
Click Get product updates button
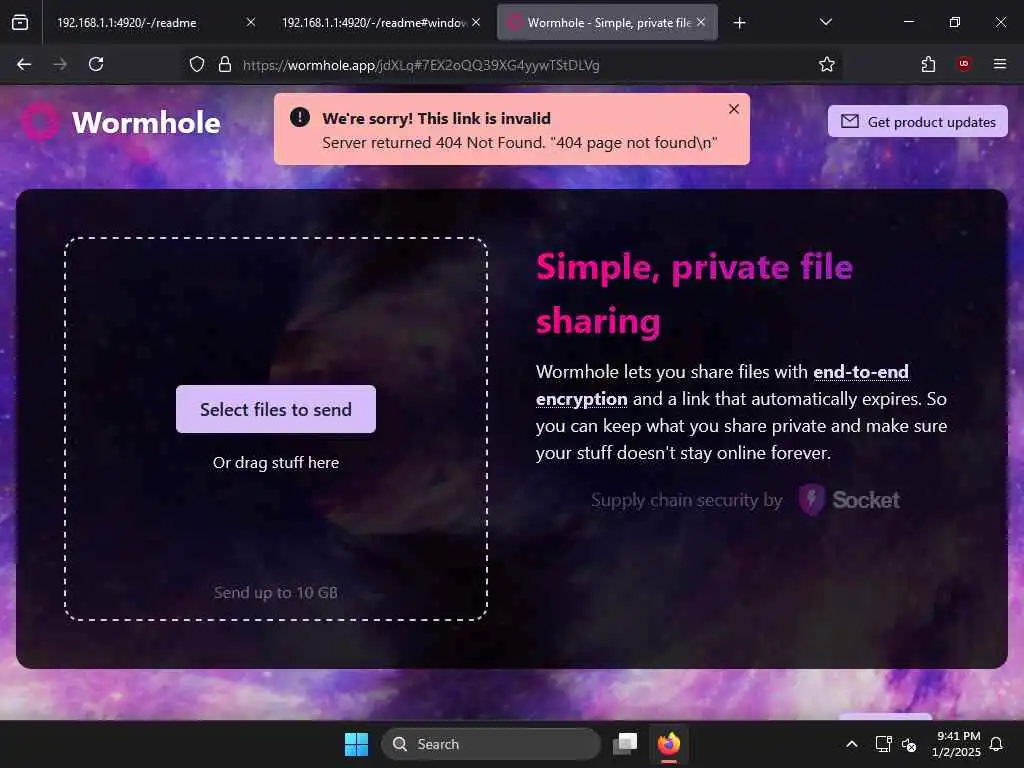[x=918, y=121]
